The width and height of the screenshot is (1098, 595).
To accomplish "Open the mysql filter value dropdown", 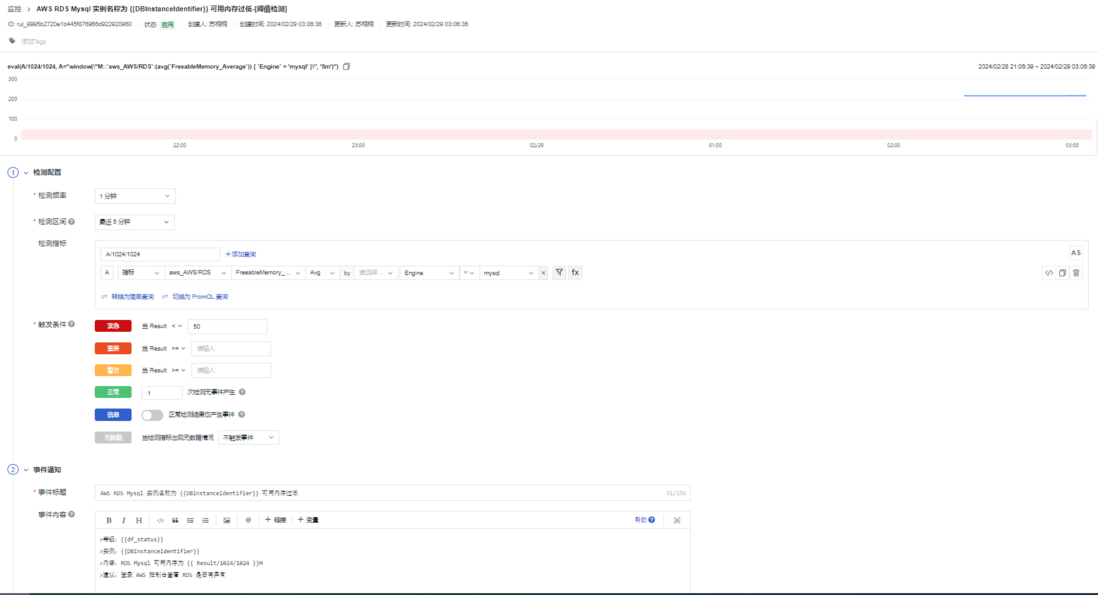I will coord(508,273).
